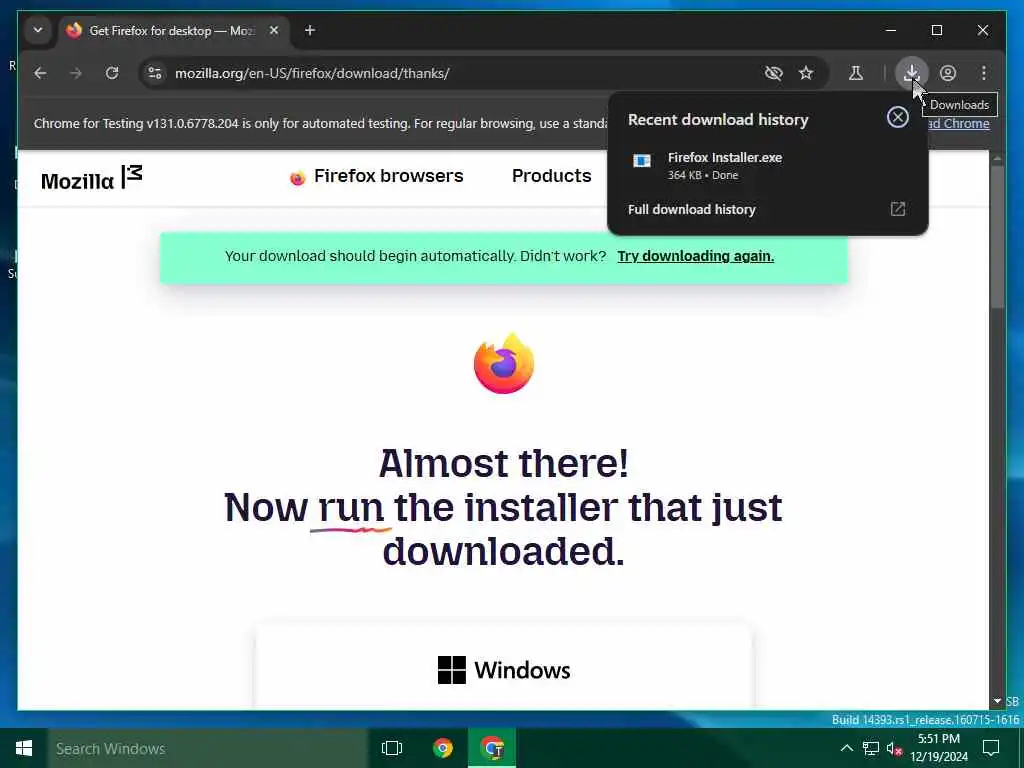Screen dimensions: 1024x768
Task: Open the profile avatar icon
Action: [948, 73]
